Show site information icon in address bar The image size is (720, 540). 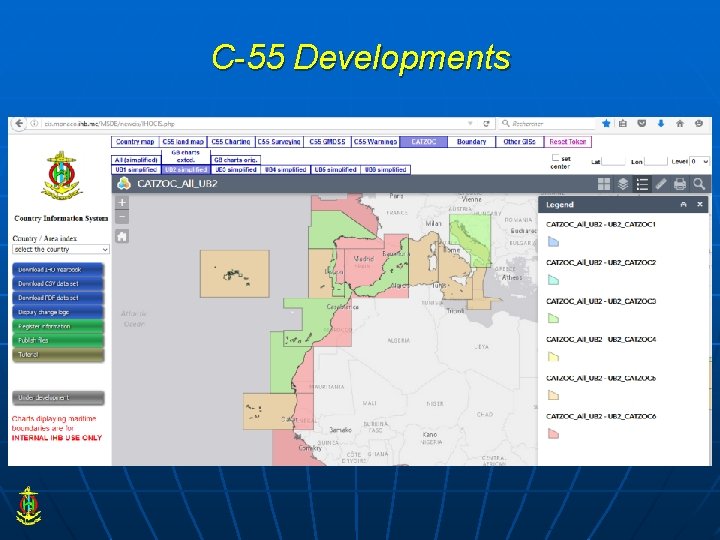pos(34,124)
